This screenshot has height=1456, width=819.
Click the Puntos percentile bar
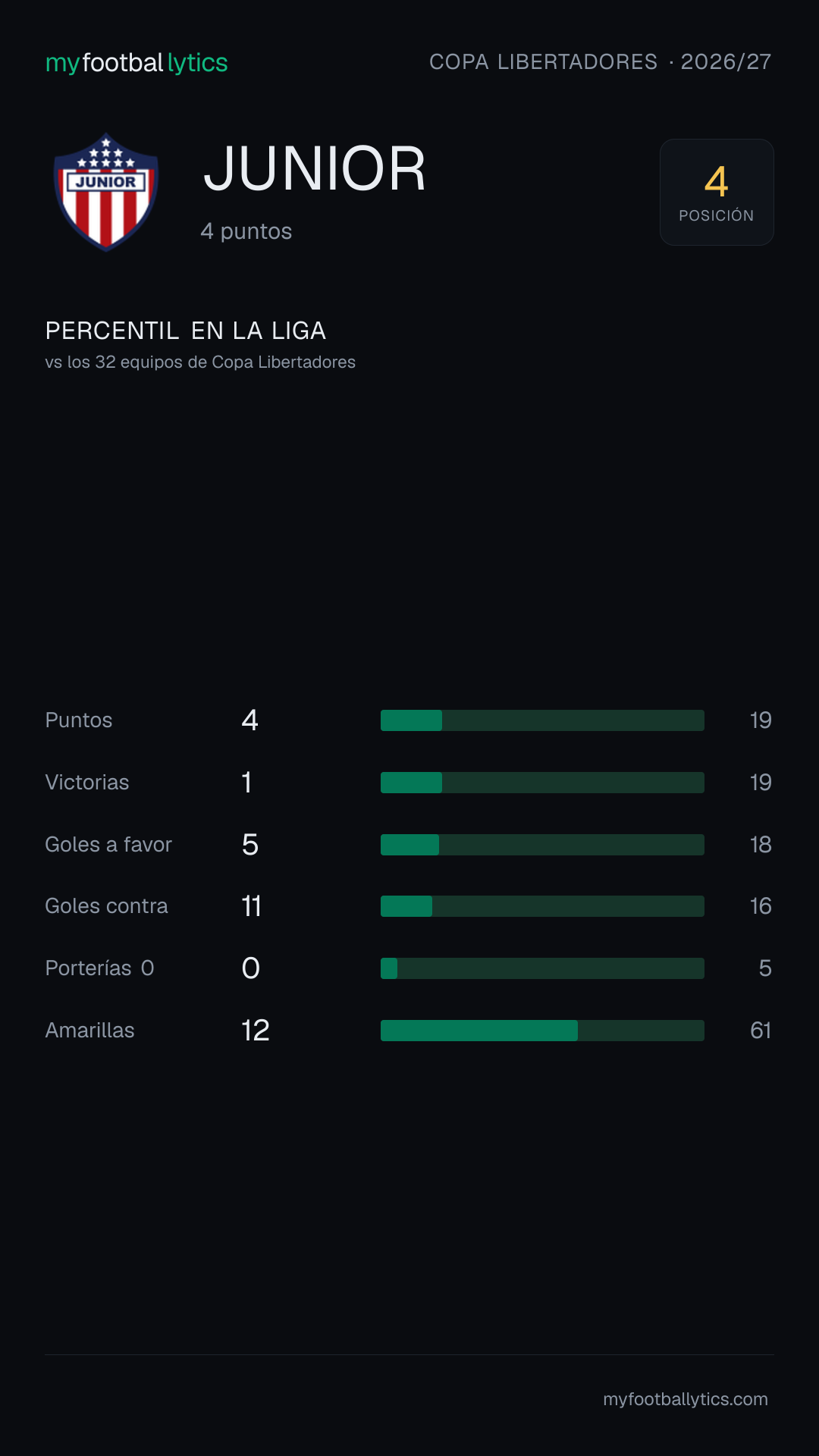click(542, 720)
